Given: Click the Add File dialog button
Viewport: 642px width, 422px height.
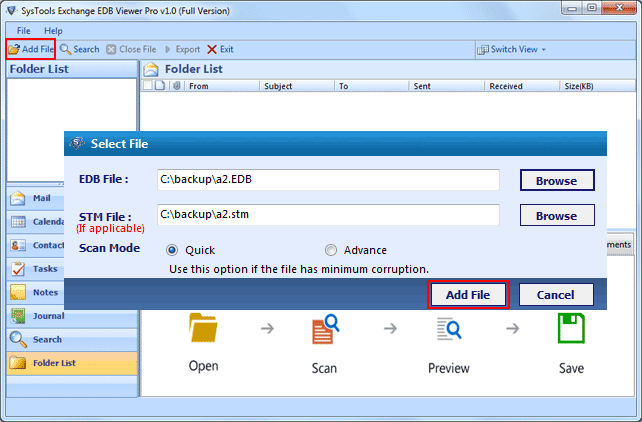Looking at the screenshot, I should pos(468,295).
